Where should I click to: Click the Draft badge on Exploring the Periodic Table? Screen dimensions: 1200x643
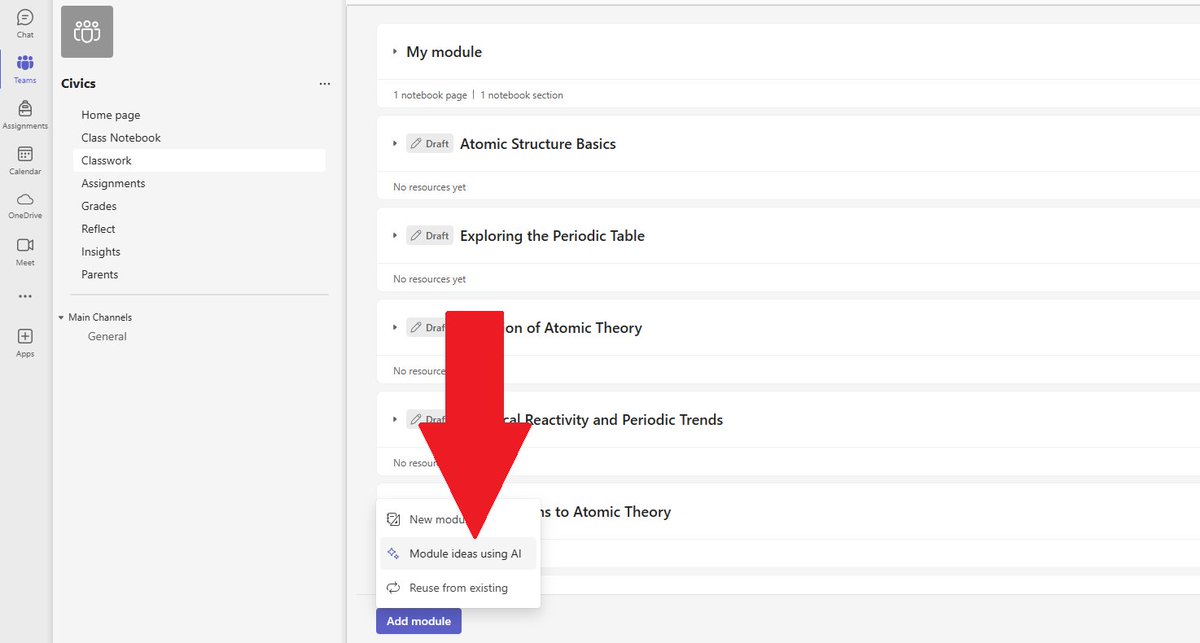click(x=429, y=235)
